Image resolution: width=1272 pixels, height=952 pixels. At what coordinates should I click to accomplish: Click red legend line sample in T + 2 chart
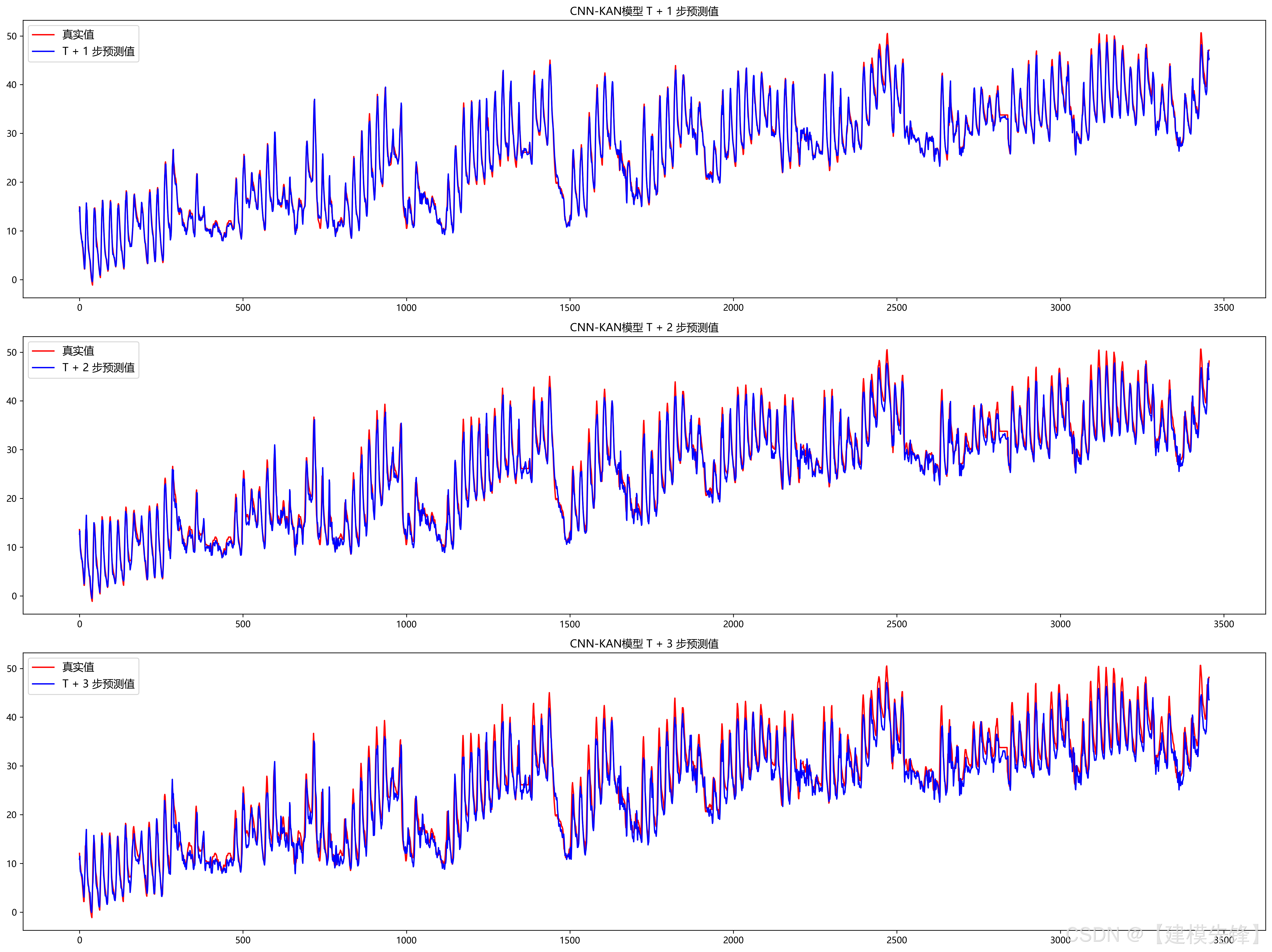[x=43, y=351]
